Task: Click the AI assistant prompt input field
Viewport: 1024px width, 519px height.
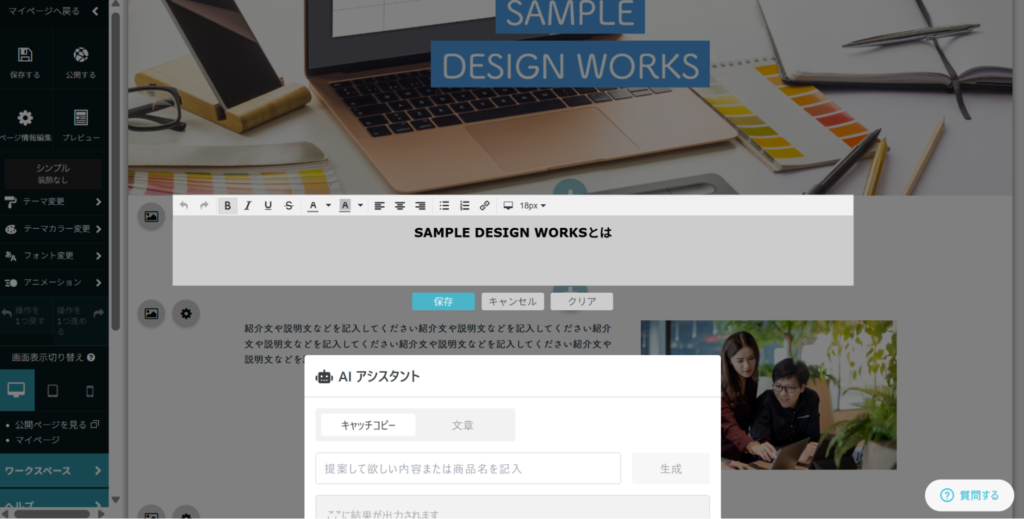Action: 468,469
